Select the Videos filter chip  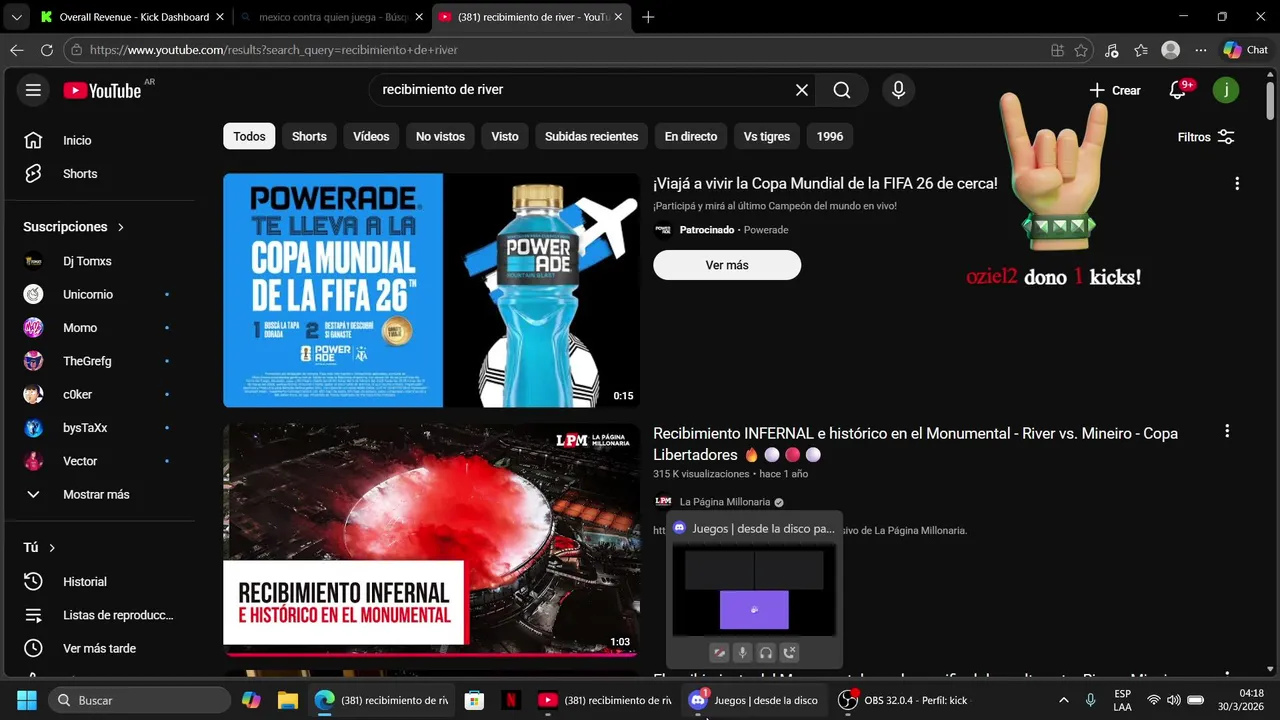tap(371, 136)
